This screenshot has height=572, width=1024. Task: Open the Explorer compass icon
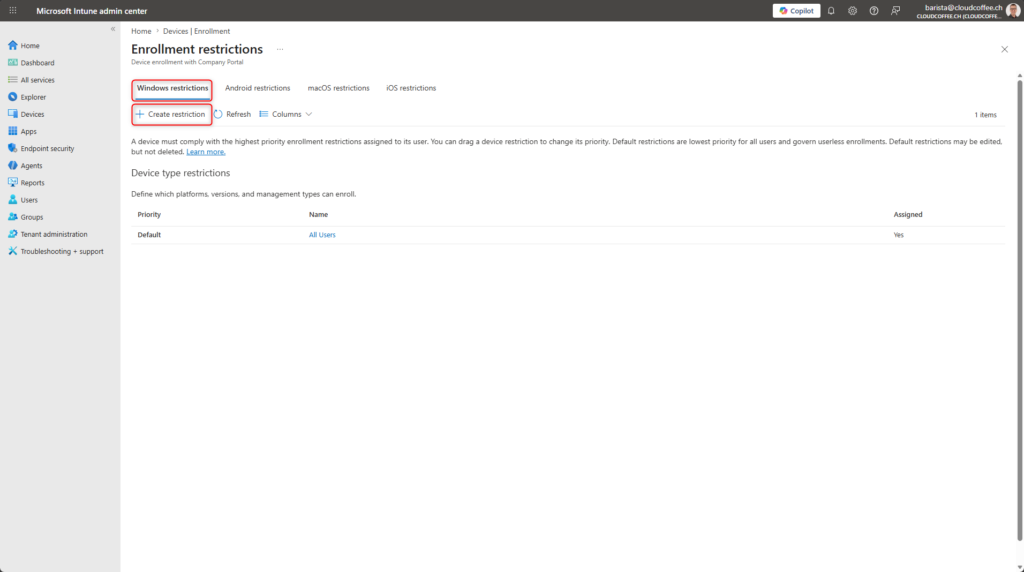click(12, 97)
